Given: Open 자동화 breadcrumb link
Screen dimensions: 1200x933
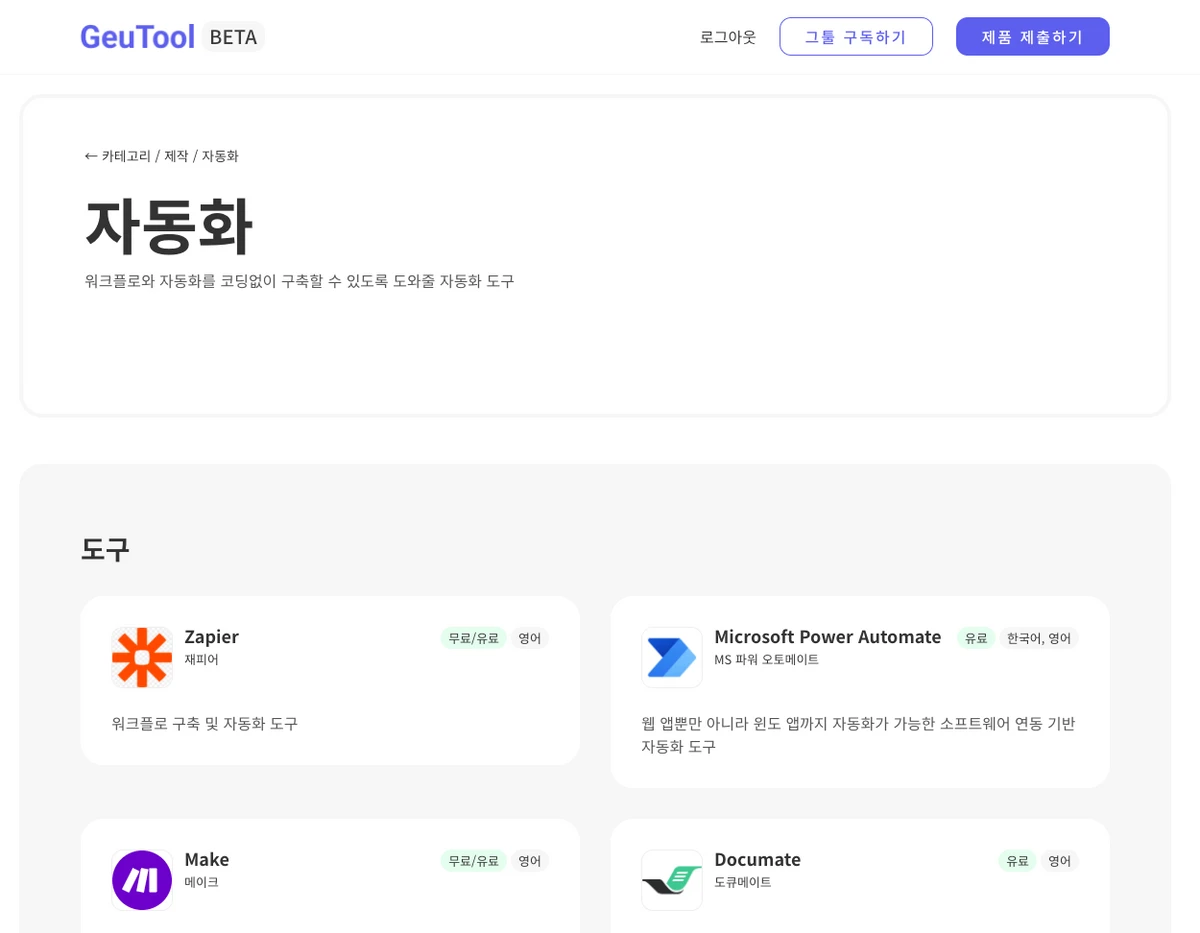Looking at the screenshot, I should point(220,156).
